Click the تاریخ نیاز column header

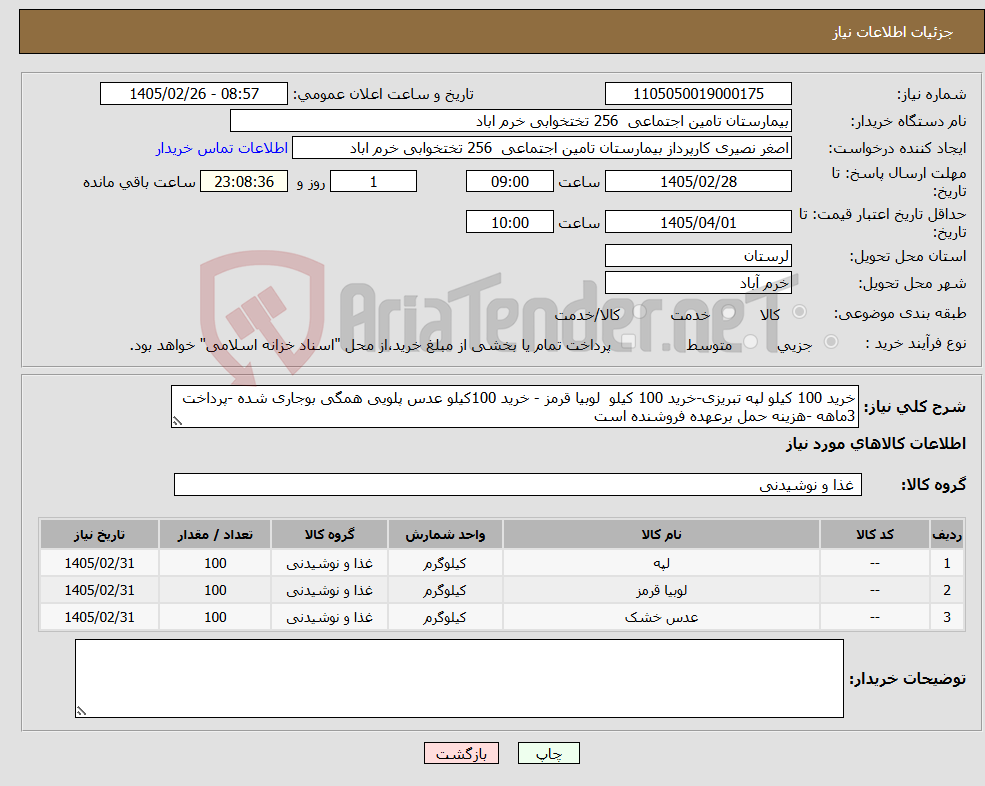[x=99, y=534]
